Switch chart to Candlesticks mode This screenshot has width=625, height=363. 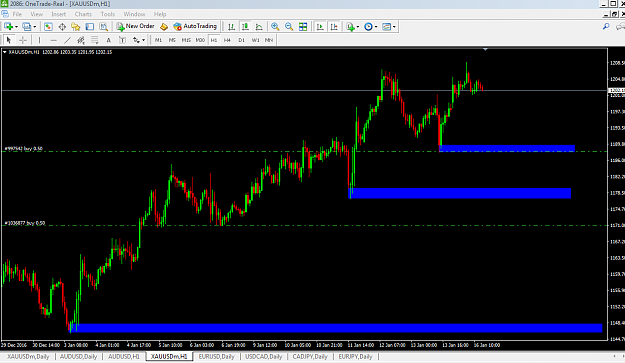pyautogui.click(x=245, y=27)
